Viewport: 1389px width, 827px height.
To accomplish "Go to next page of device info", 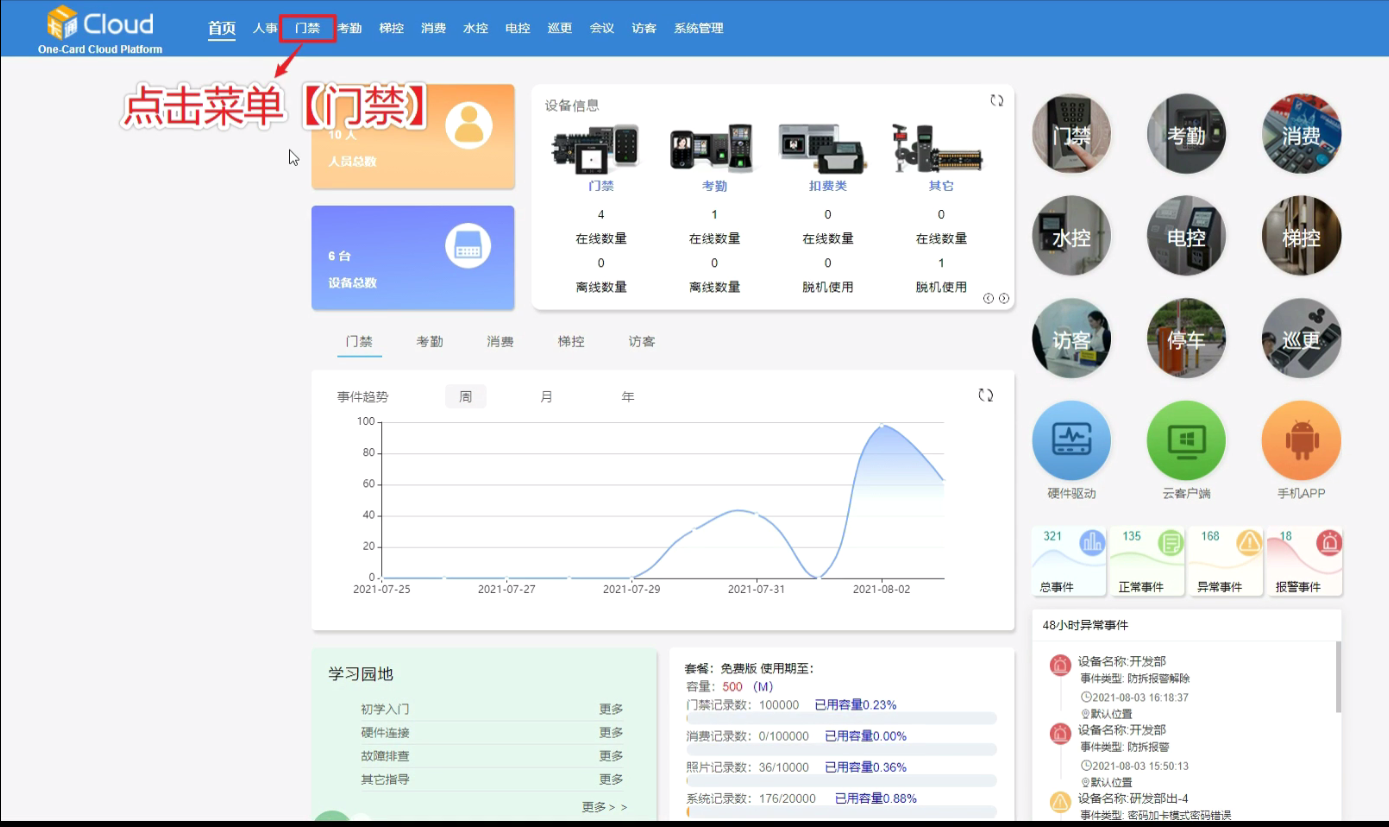I will tap(1004, 298).
